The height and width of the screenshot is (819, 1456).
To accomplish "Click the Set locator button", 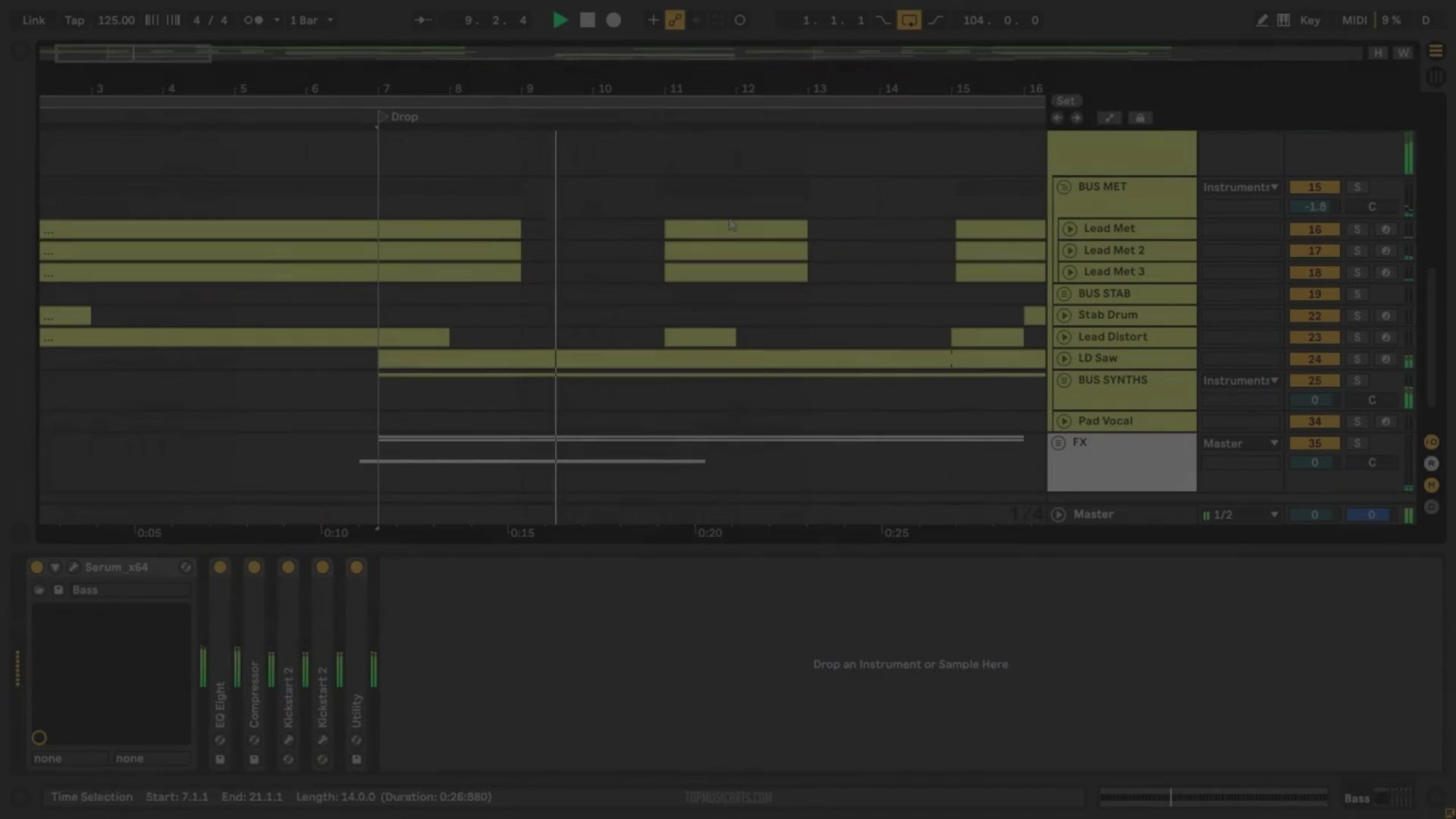I will [x=1065, y=101].
